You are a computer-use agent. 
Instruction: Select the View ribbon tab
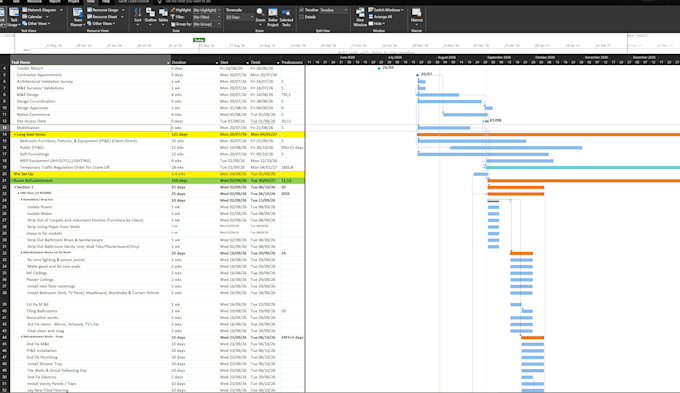coord(90,2)
